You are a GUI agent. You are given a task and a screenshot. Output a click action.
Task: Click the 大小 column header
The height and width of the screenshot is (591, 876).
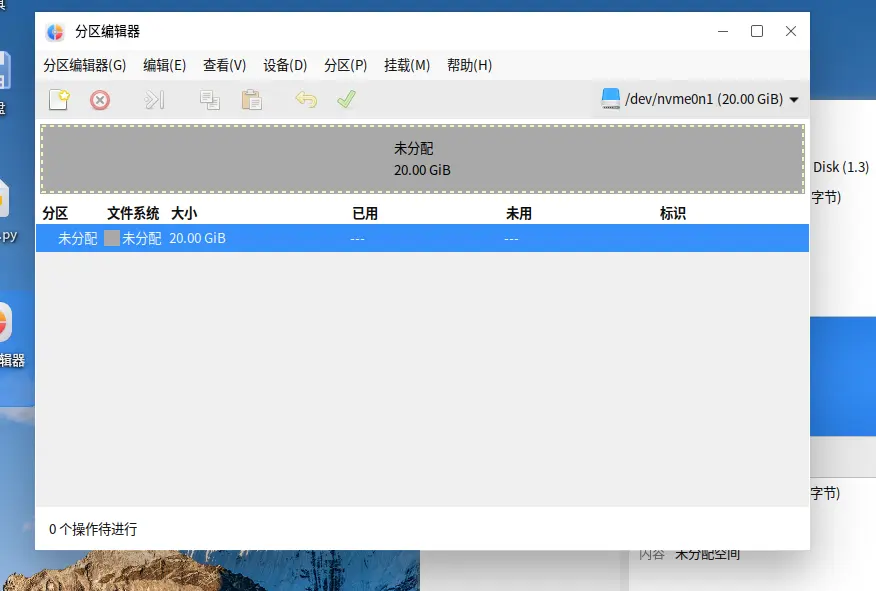pyautogui.click(x=184, y=213)
